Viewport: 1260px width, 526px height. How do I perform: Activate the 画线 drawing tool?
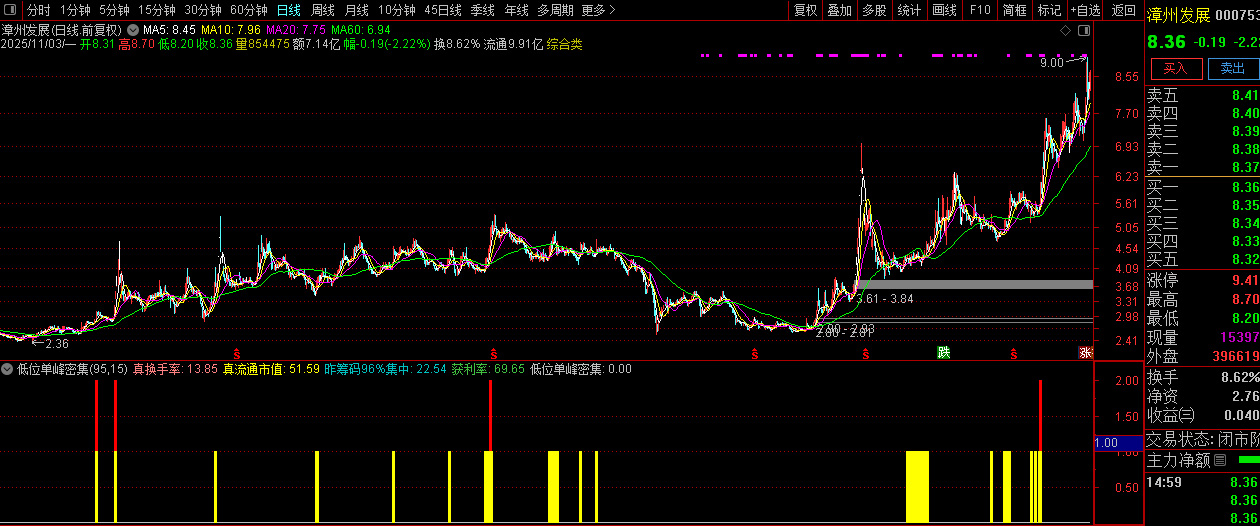pyautogui.click(x=944, y=10)
